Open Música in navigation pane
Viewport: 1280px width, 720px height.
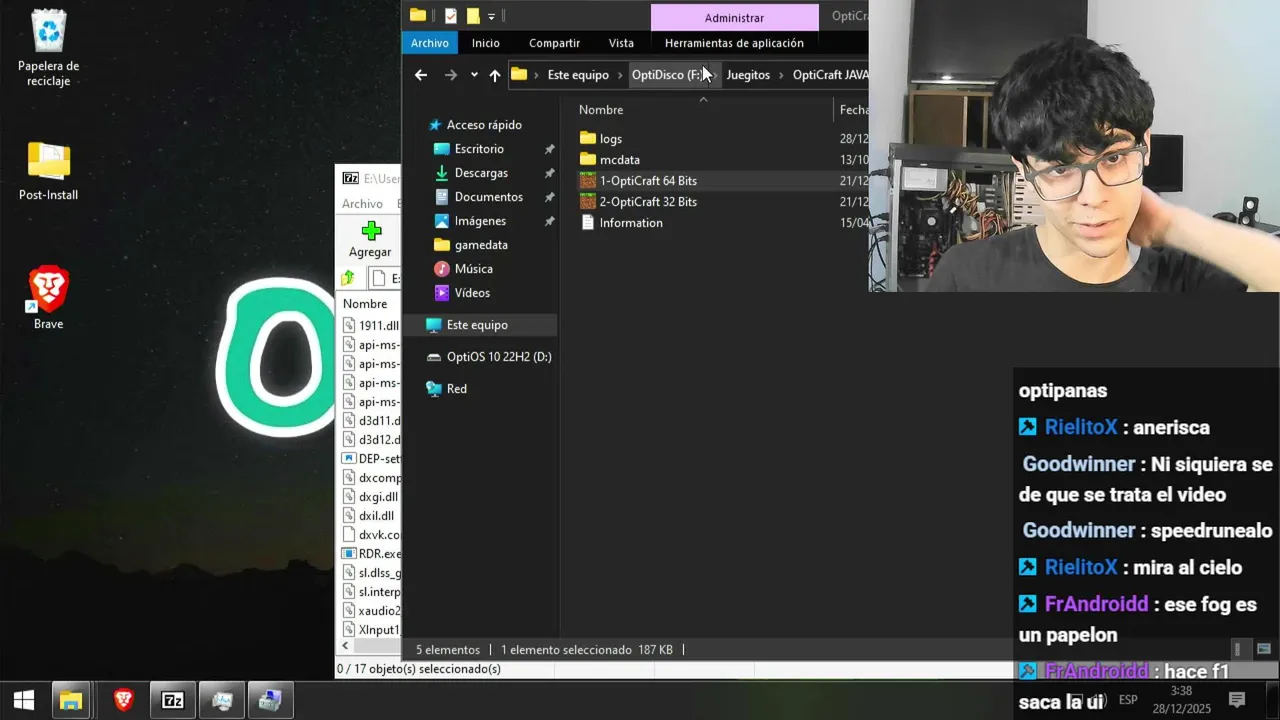(x=473, y=269)
